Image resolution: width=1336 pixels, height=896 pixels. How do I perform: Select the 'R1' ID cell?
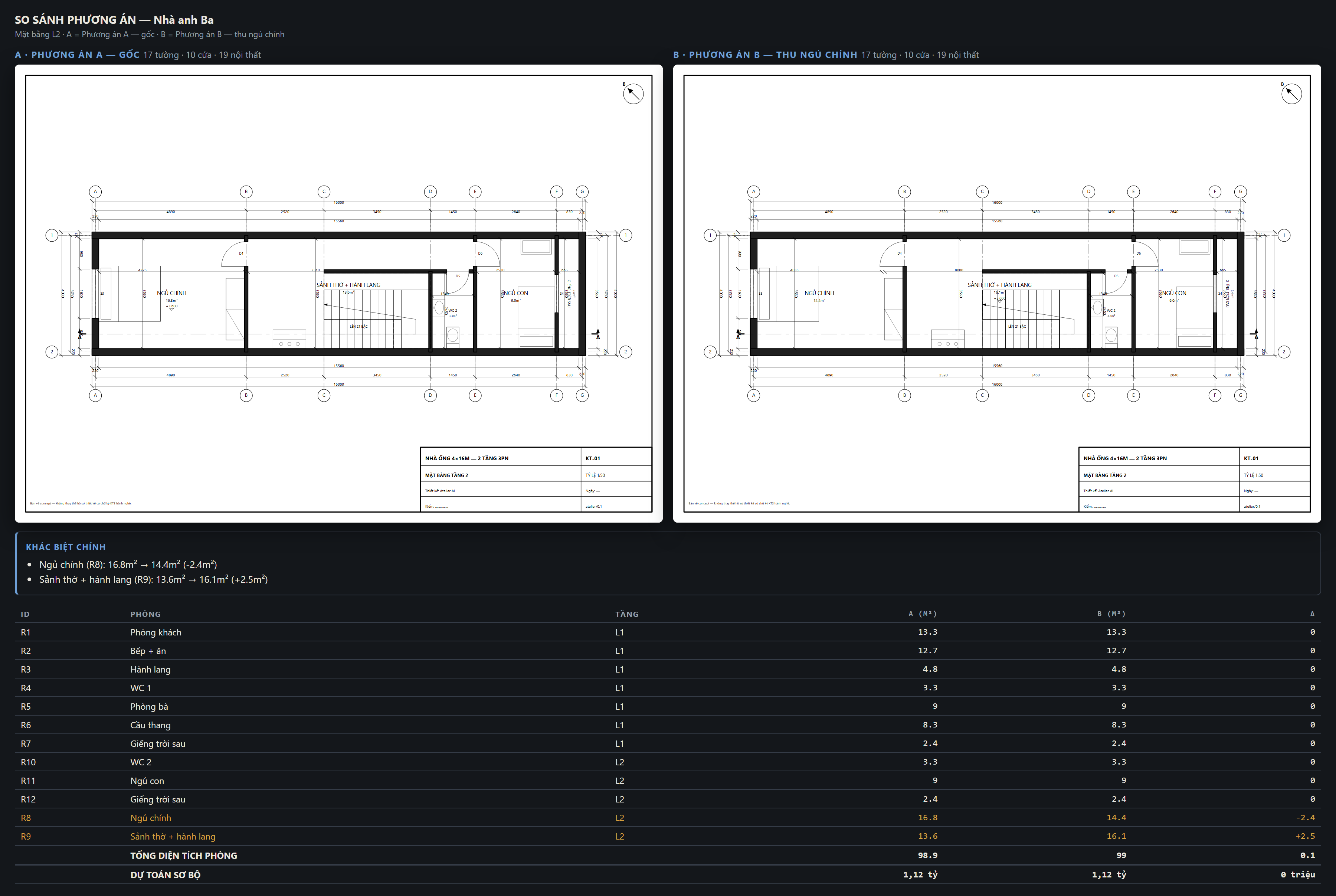(26, 632)
